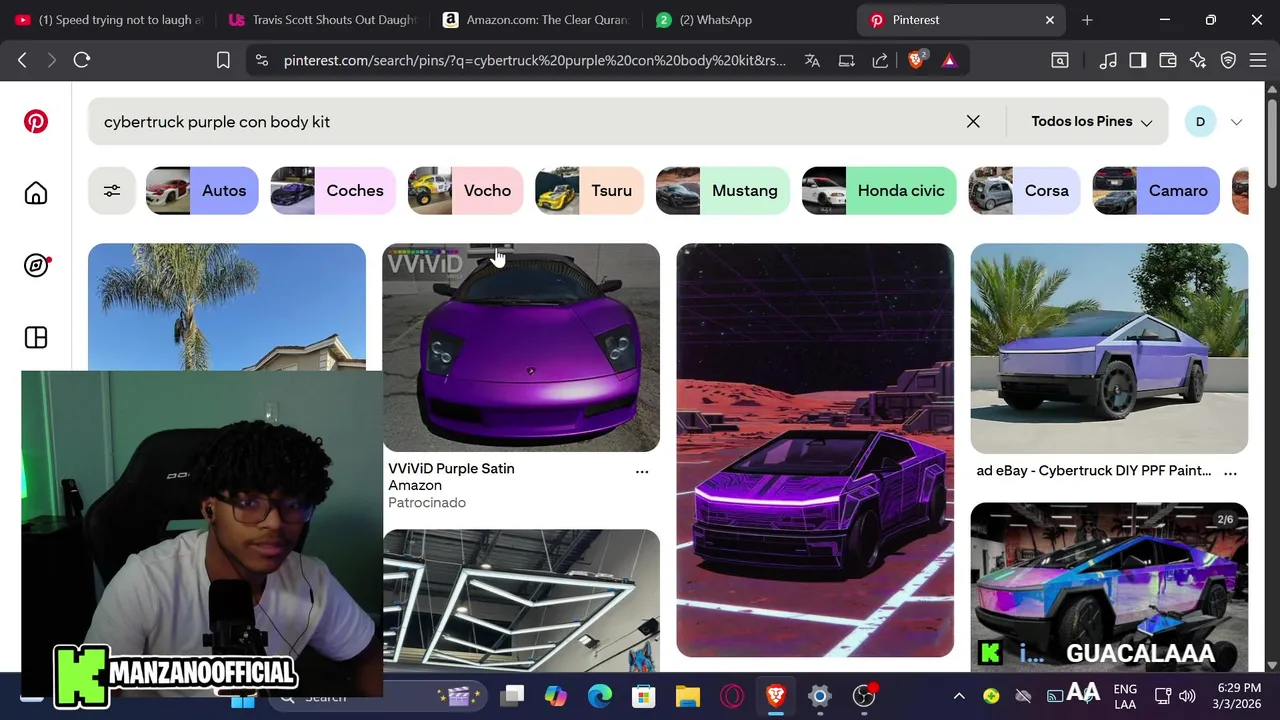Viewport: 1280px width, 720px height.
Task: Switch the ENG LAA input language
Action: (1125, 696)
